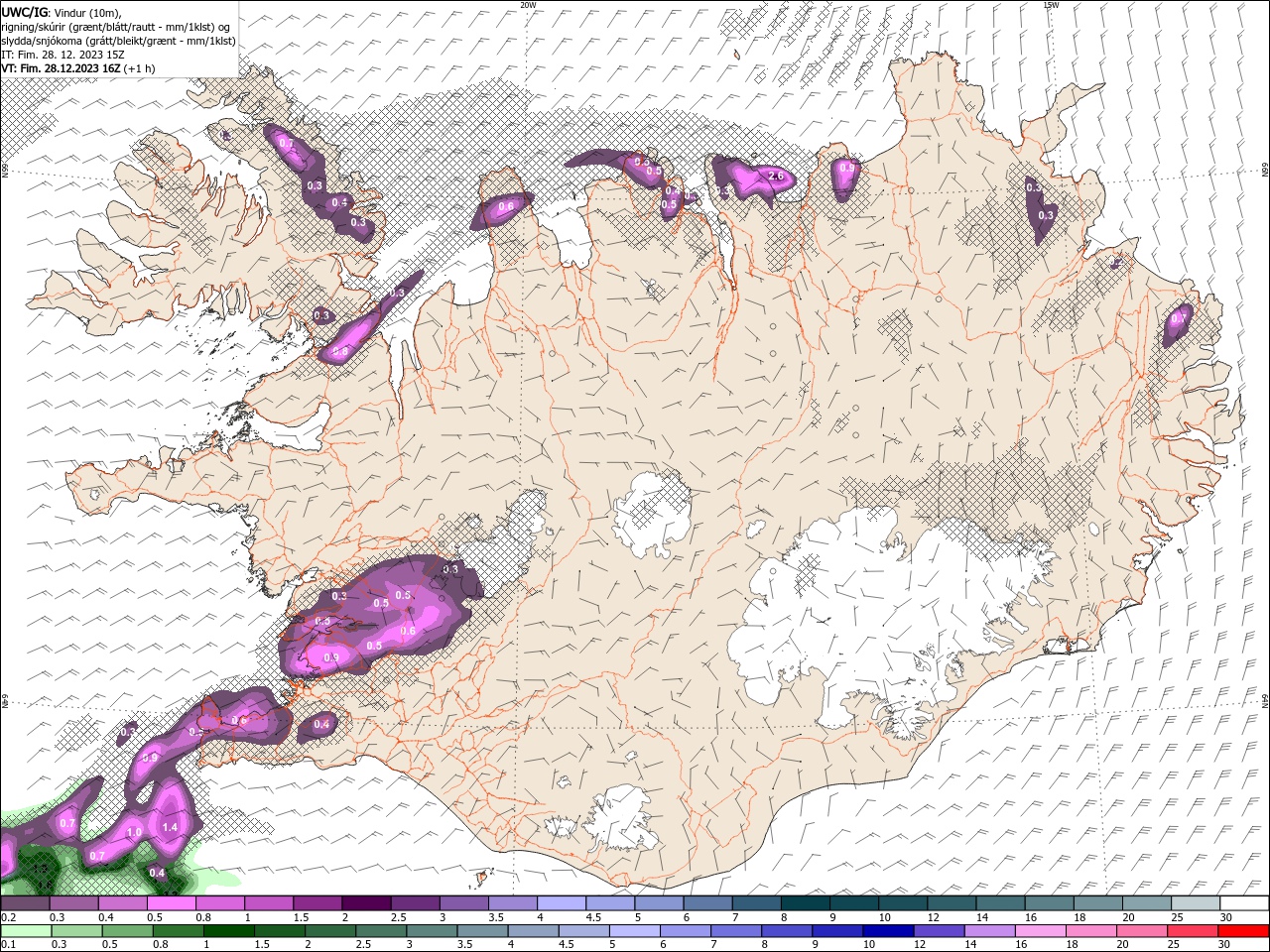Click the 0.1 label on the rain scale
This screenshot has height=952, width=1270.
tap(7, 945)
